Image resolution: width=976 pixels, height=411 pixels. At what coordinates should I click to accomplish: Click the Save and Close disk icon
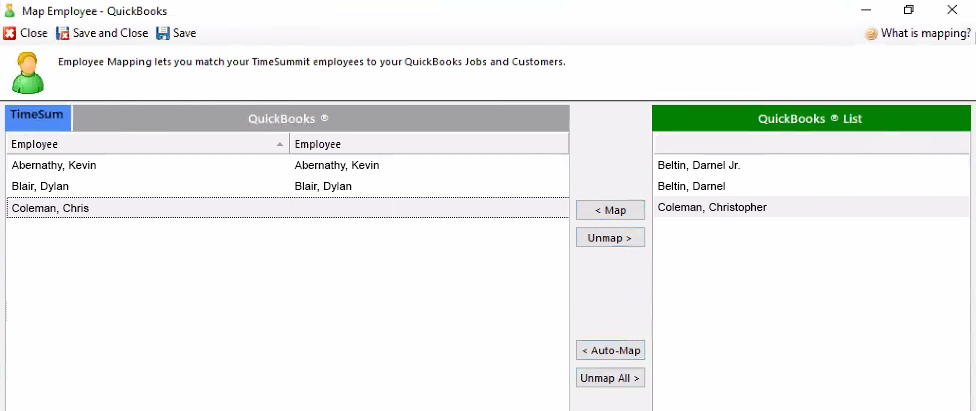pos(63,34)
